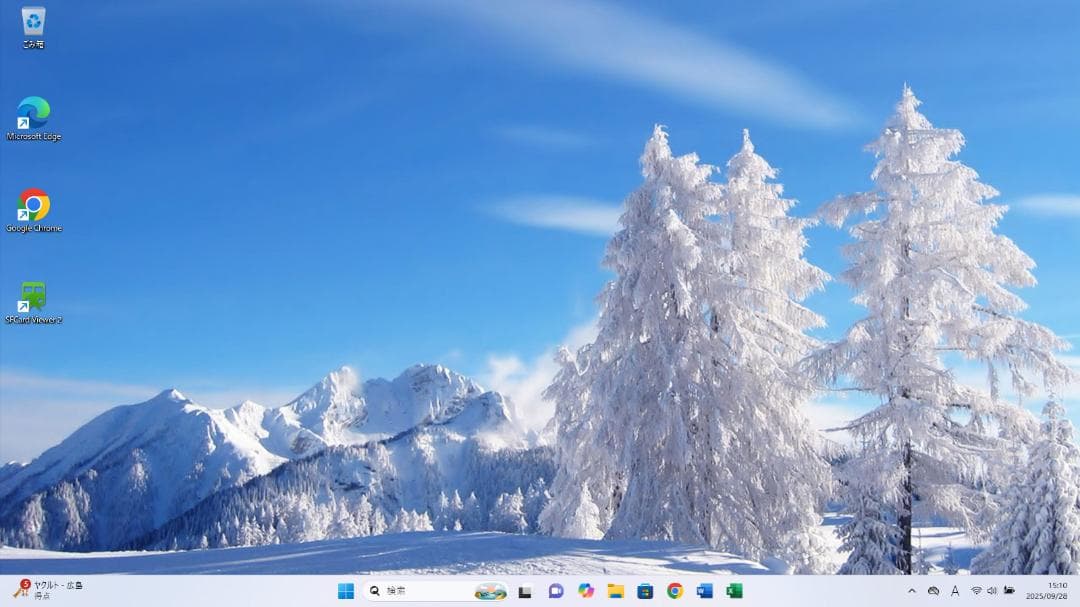Click the OneDrive cloud tray icon

coord(933,591)
